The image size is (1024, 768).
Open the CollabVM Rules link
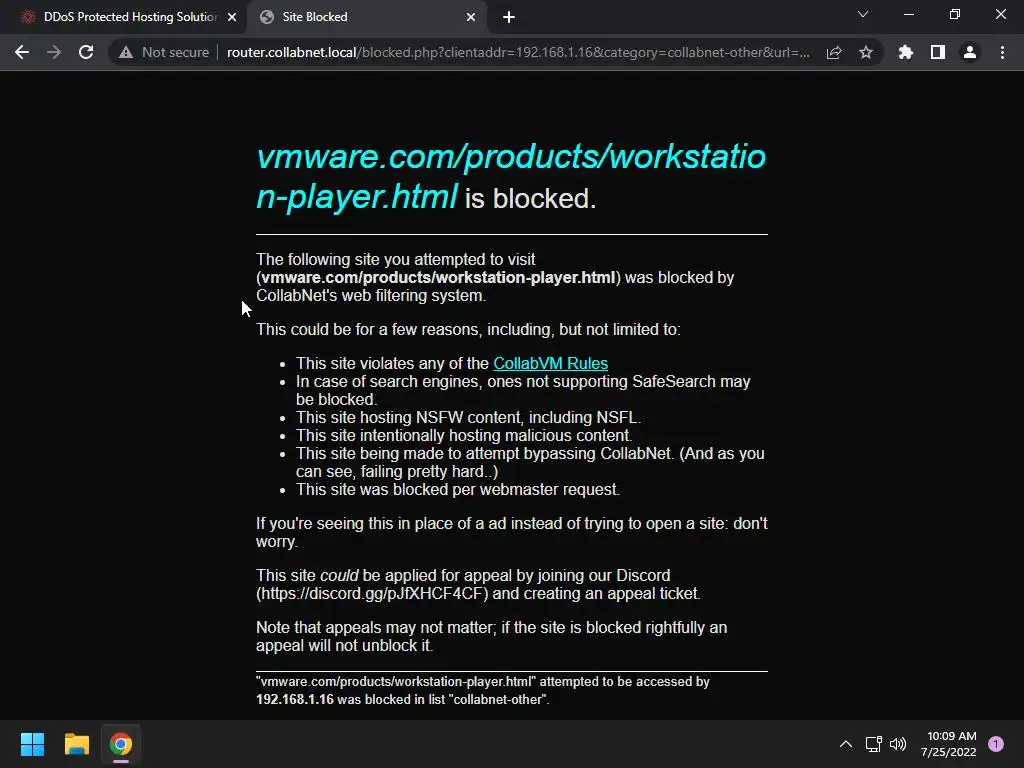point(551,363)
